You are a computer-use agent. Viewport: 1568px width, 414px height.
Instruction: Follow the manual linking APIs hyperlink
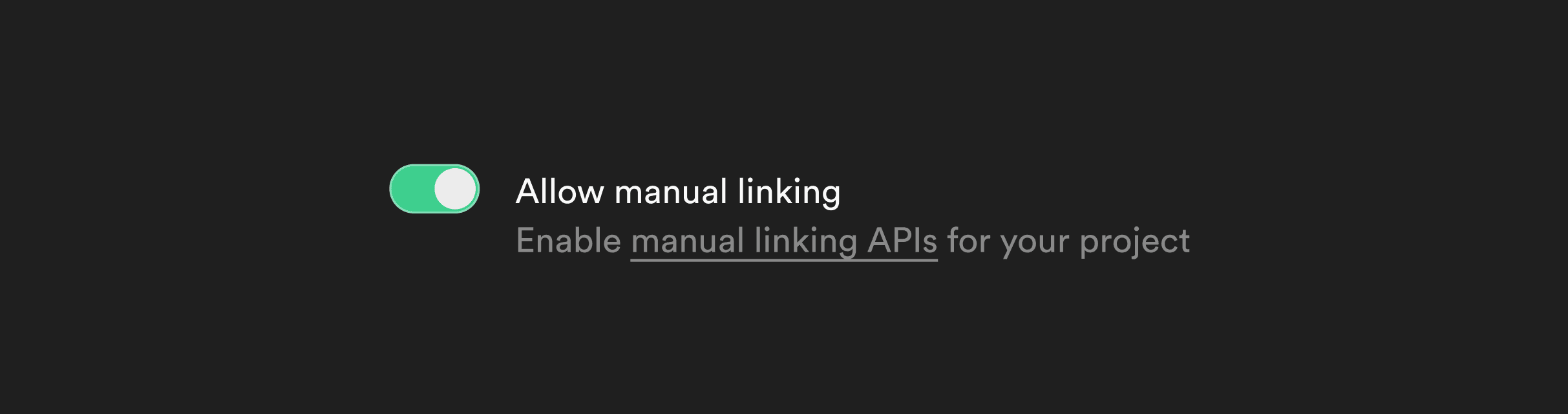coord(784,242)
